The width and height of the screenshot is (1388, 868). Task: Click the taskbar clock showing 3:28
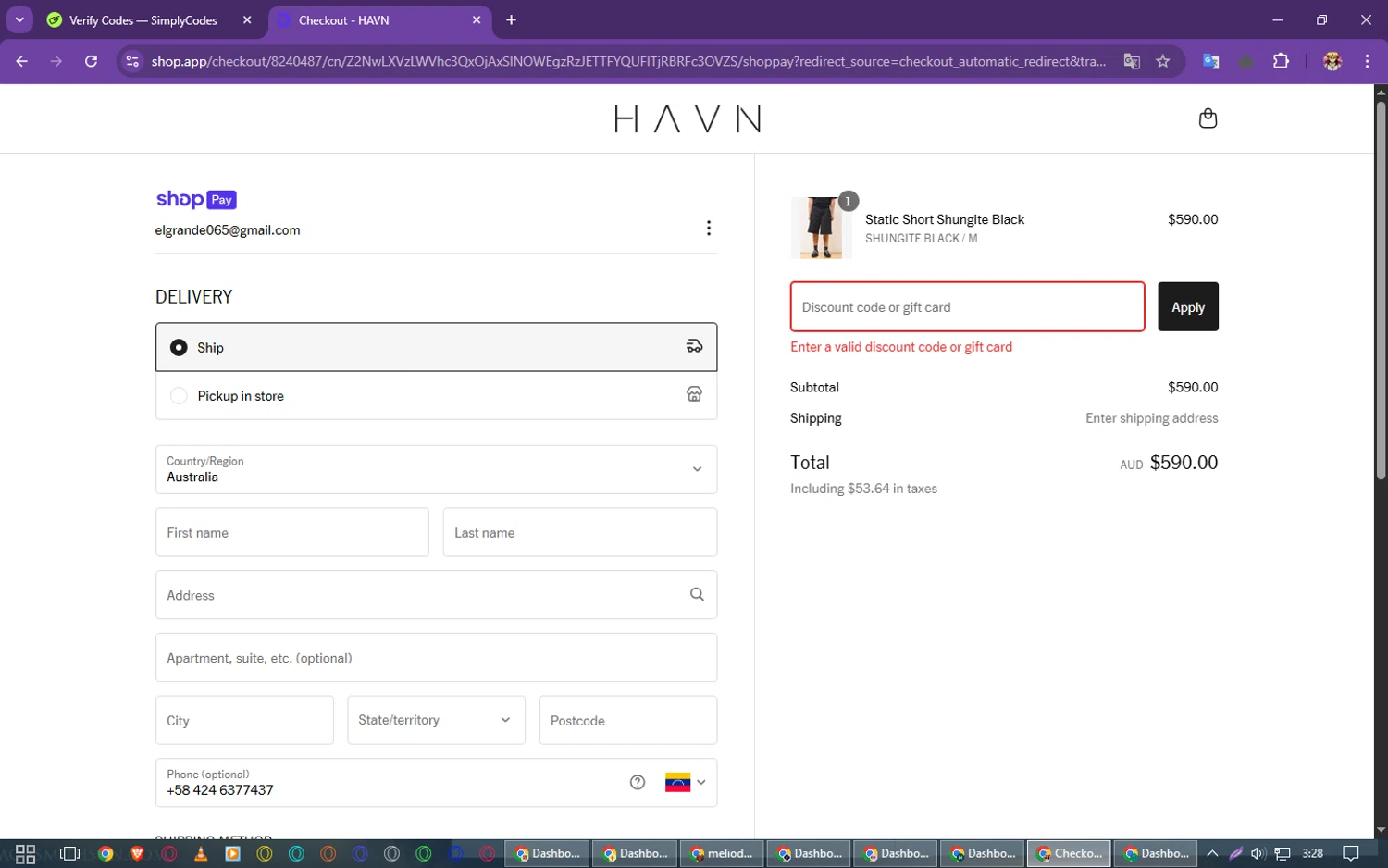coord(1312,853)
